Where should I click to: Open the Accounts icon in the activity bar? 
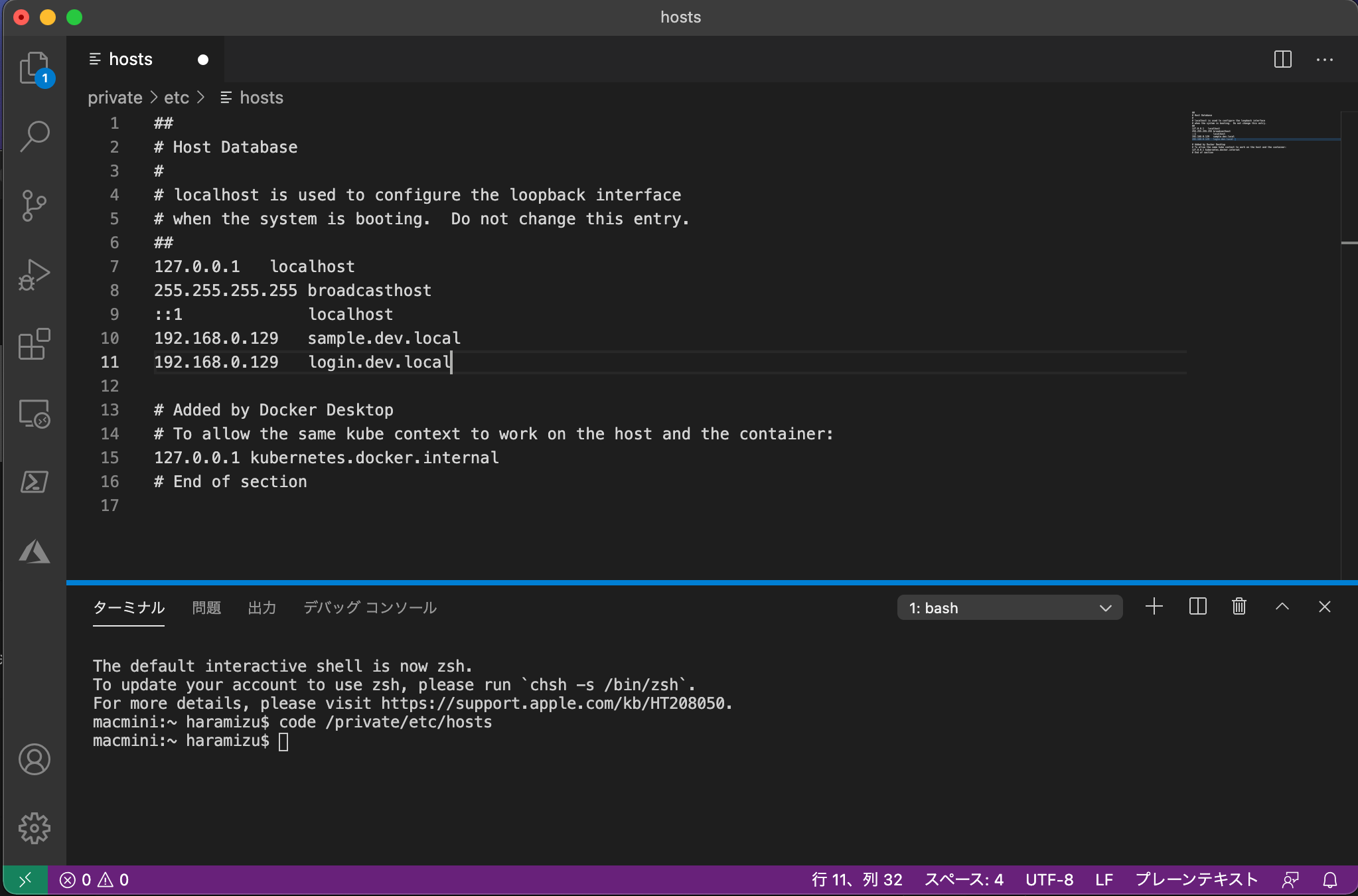(x=35, y=759)
